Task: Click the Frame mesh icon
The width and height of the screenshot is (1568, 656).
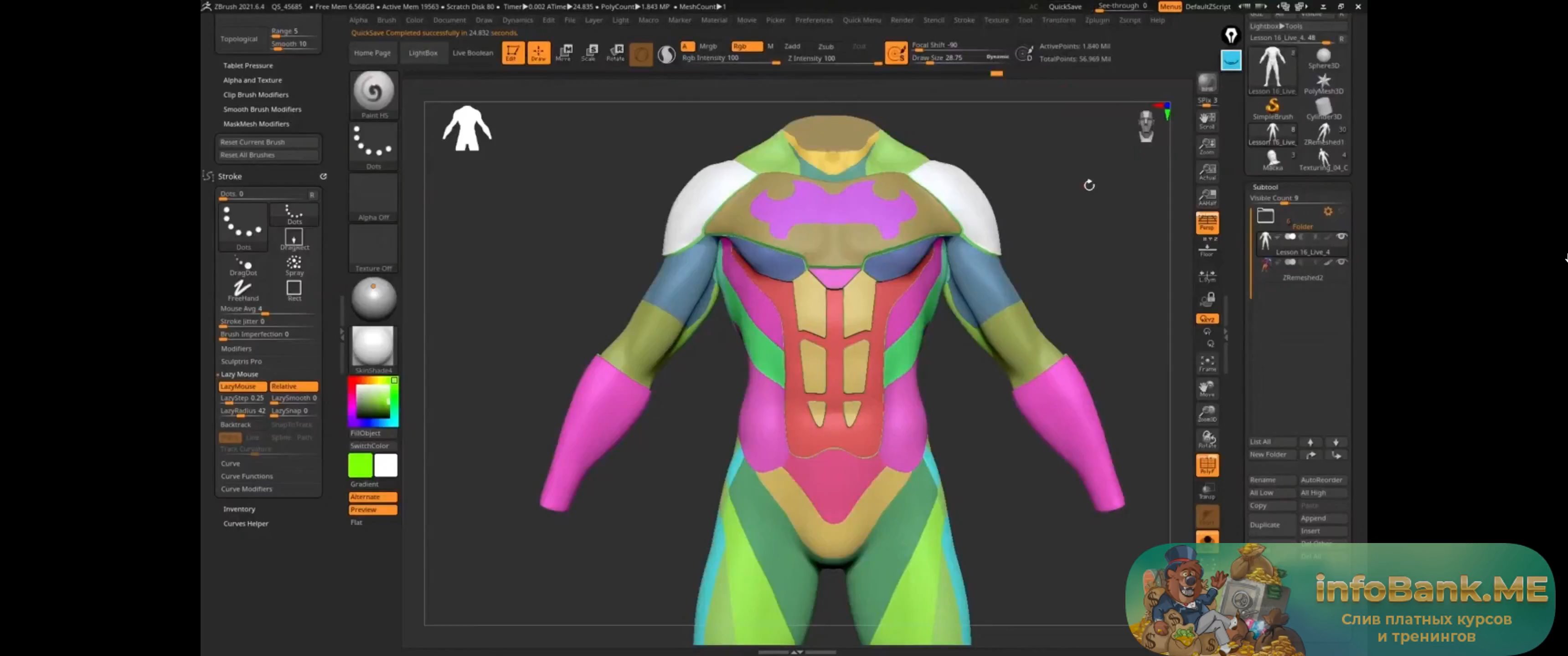Action: tap(1207, 363)
